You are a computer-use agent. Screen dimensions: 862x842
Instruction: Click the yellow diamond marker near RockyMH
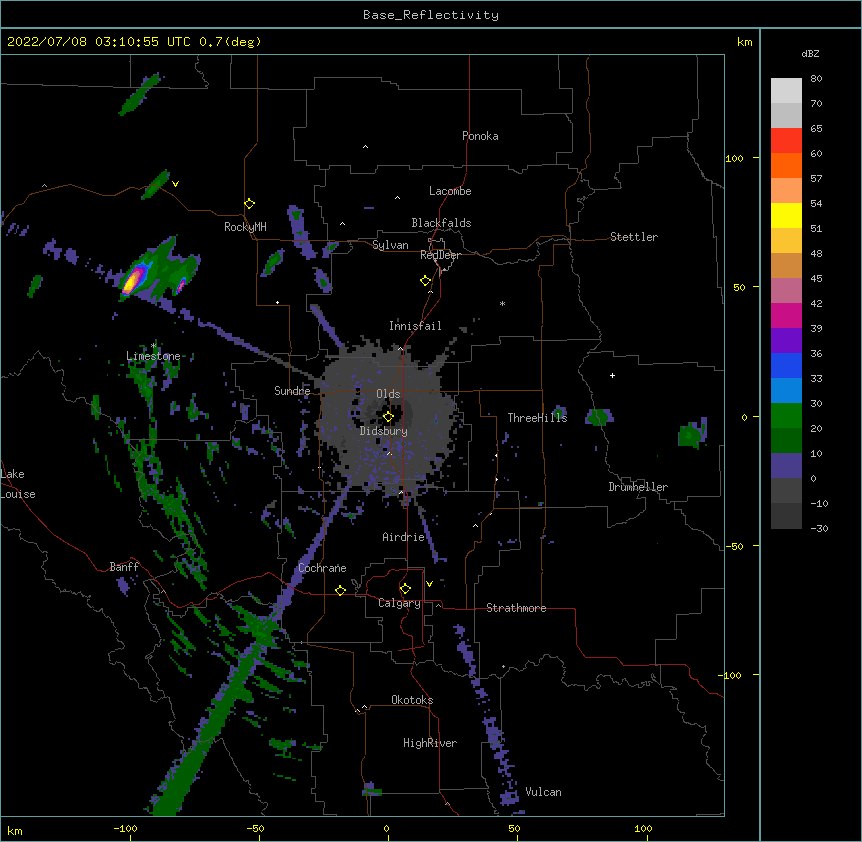point(249,203)
